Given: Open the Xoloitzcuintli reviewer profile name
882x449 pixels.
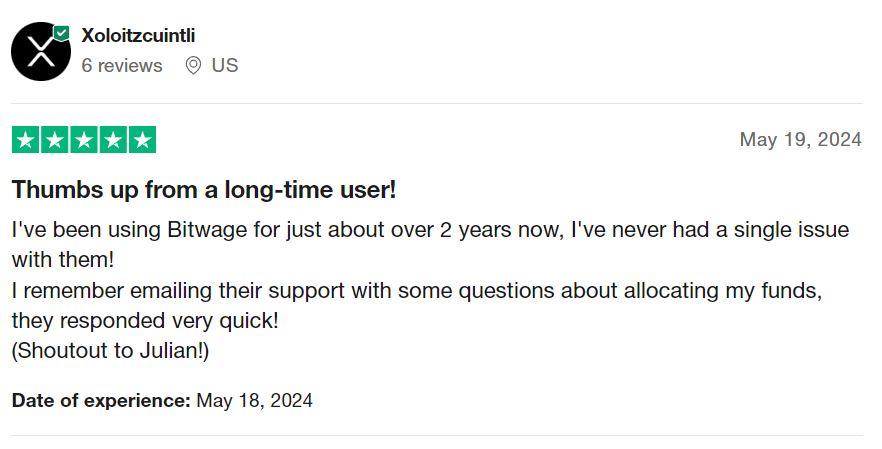Looking at the screenshot, I should 138,36.
